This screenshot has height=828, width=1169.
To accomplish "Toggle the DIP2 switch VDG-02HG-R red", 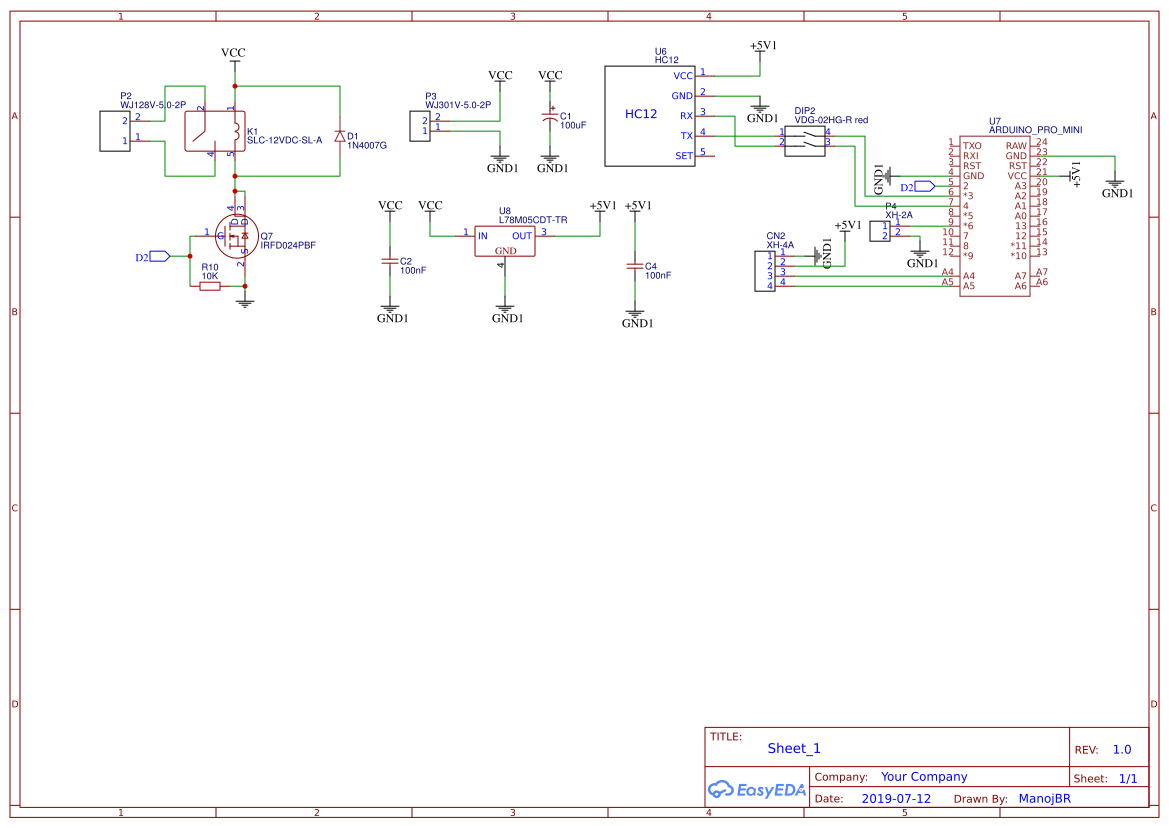I will click(805, 141).
